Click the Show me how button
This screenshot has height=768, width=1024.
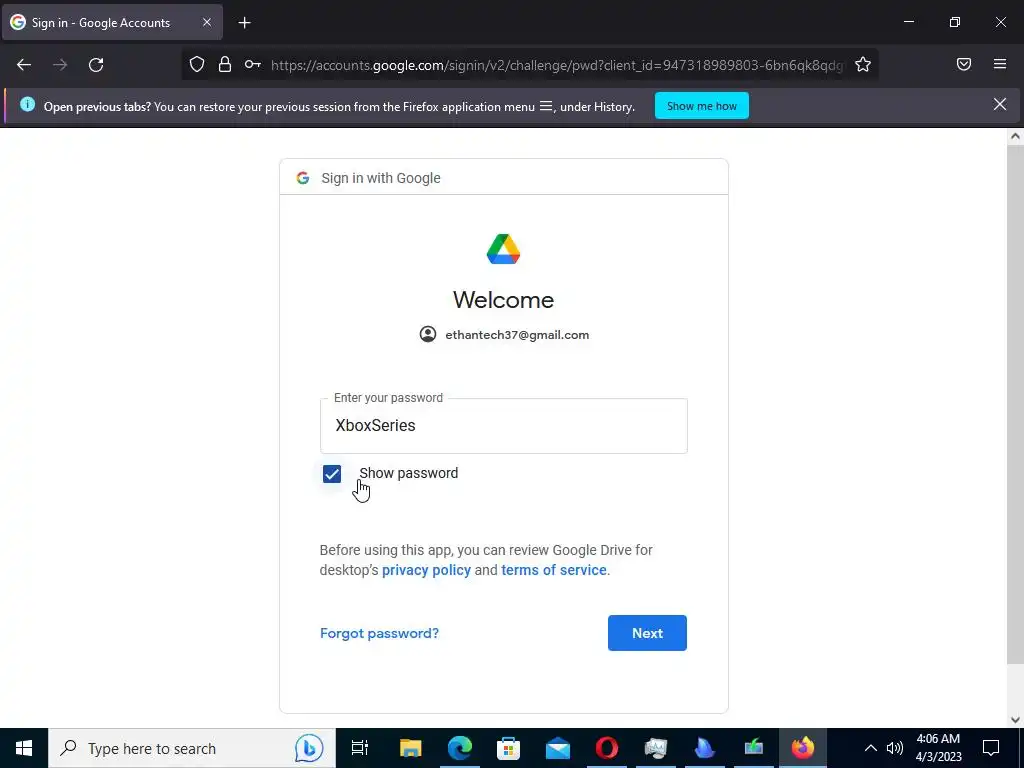click(x=701, y=106)
